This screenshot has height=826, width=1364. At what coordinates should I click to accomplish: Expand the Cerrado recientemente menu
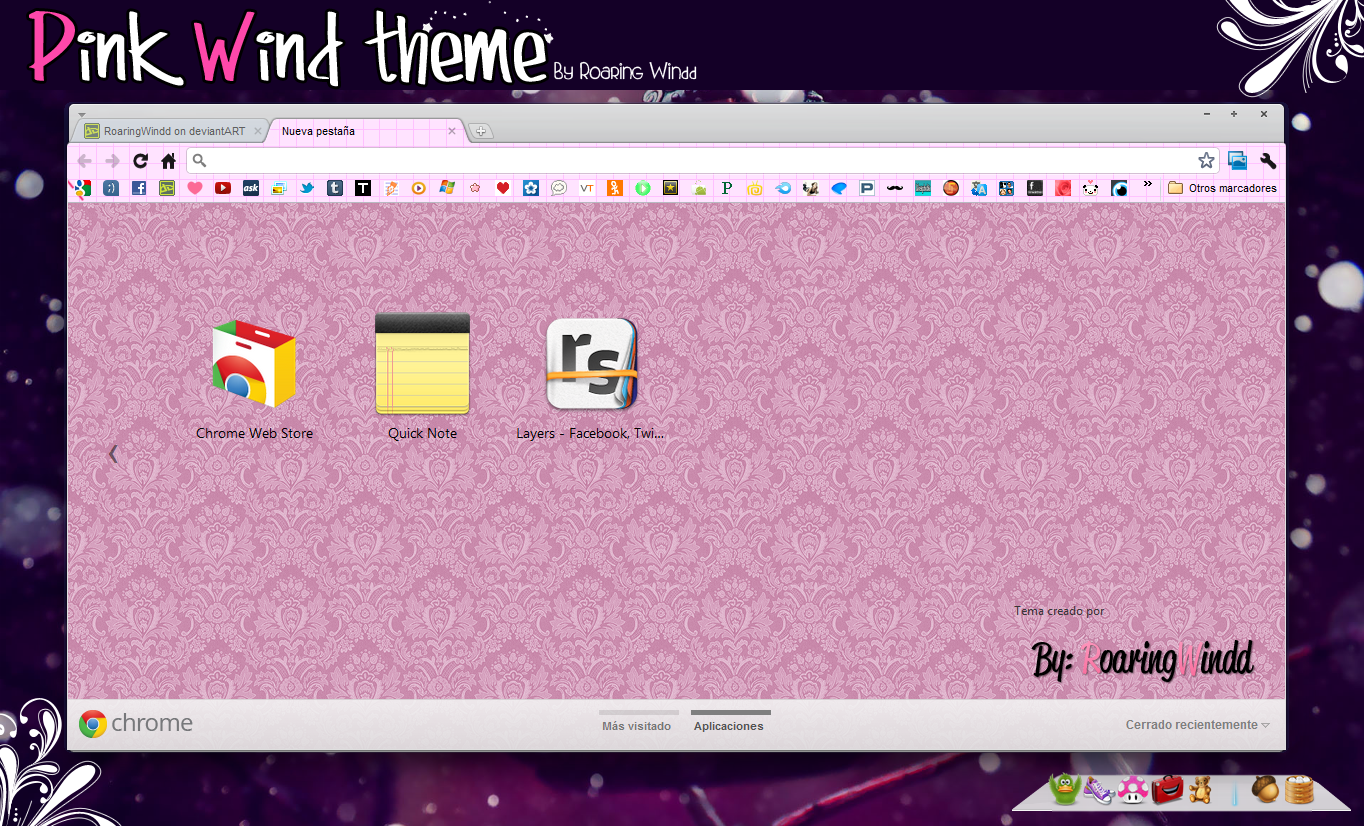(x=1197, y=725)
